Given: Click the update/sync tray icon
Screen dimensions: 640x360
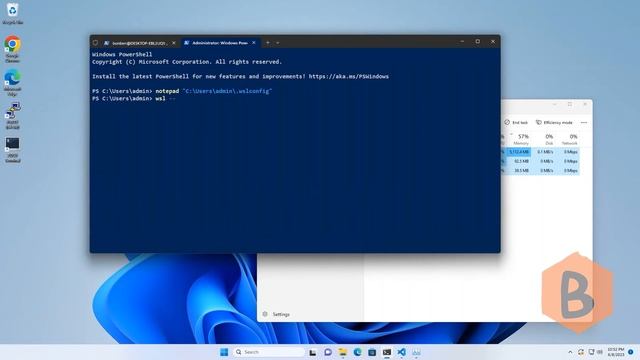Looking at the screenshot, I should click(581, 352).
